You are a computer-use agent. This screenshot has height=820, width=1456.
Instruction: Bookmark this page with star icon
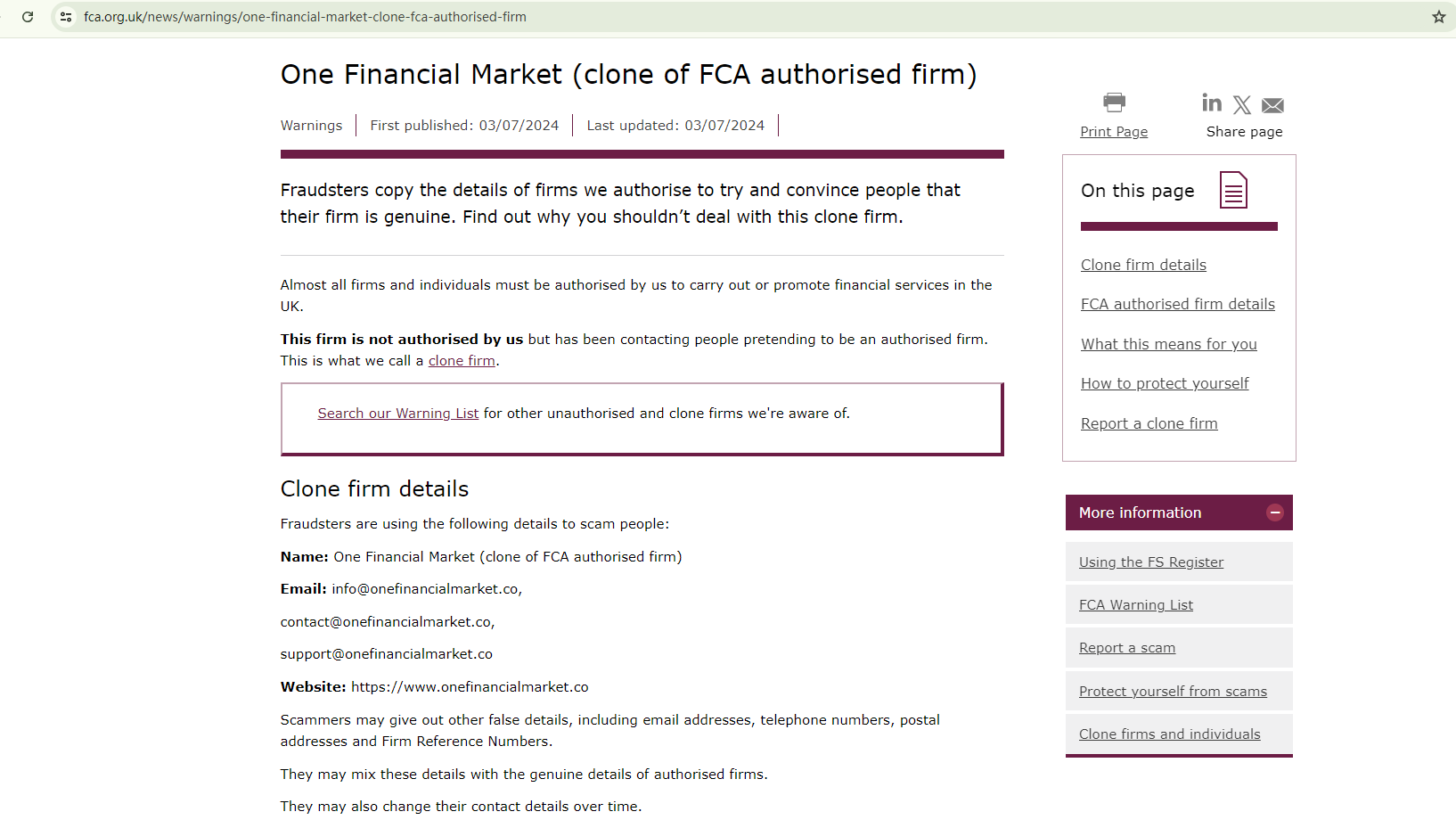pyautogui.click(x=1438, y=17)
